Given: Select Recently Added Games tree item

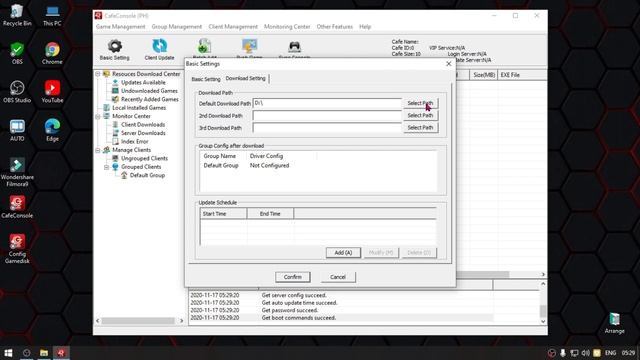Looking at the screenshot, I should 149,99.
